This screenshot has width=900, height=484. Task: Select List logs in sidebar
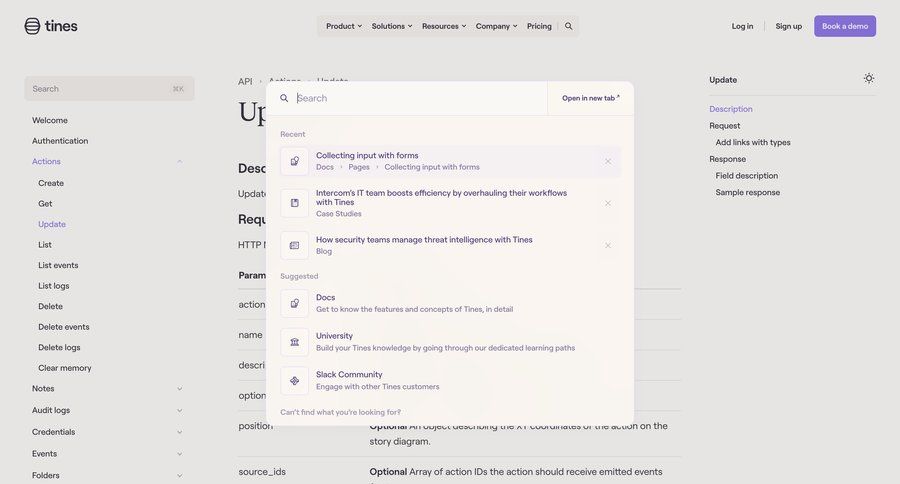[54, 286]
